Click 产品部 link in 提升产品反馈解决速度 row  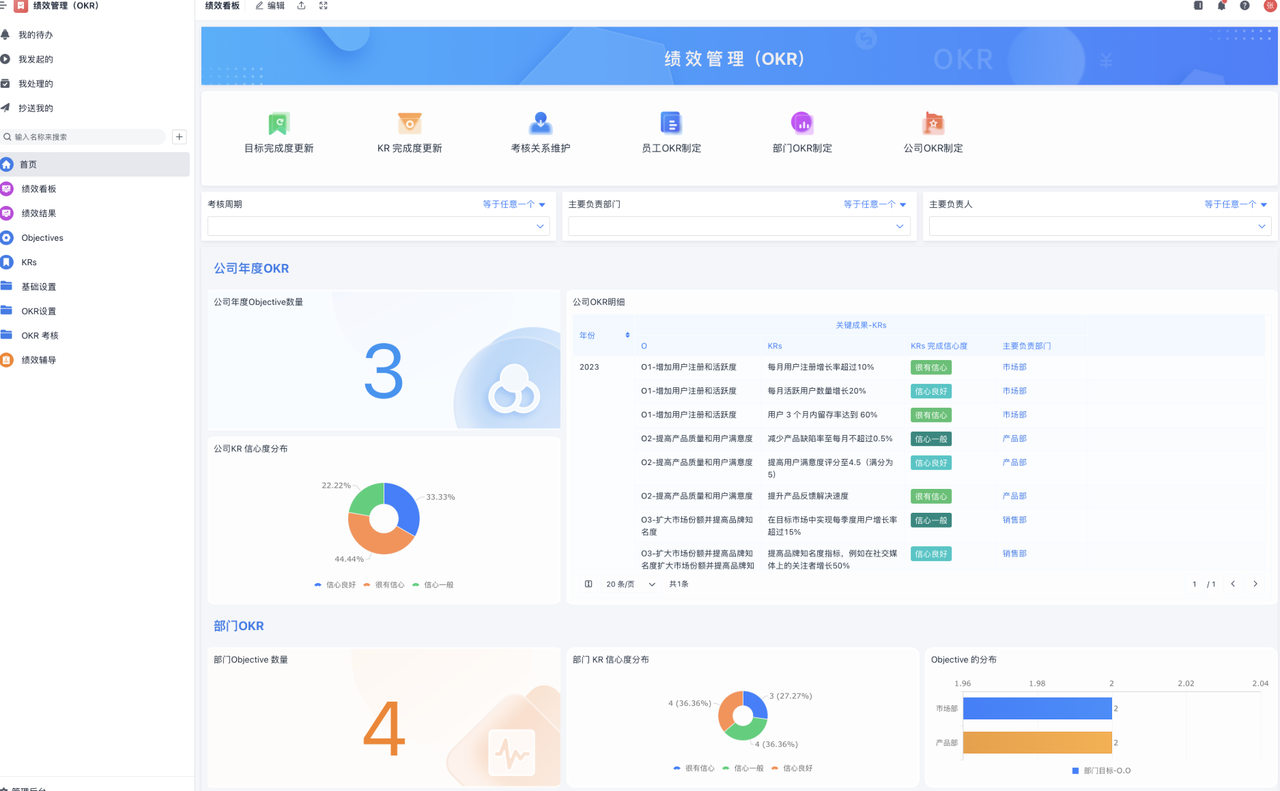[x=1014, y=496]
